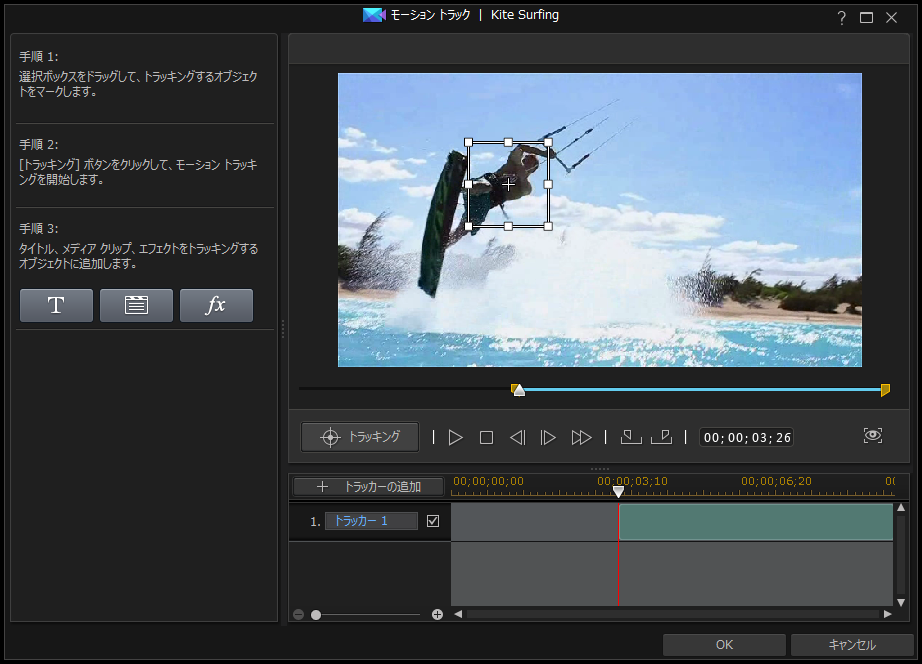
Task: Toggle the eye preview icon
Action: (873, 436)
